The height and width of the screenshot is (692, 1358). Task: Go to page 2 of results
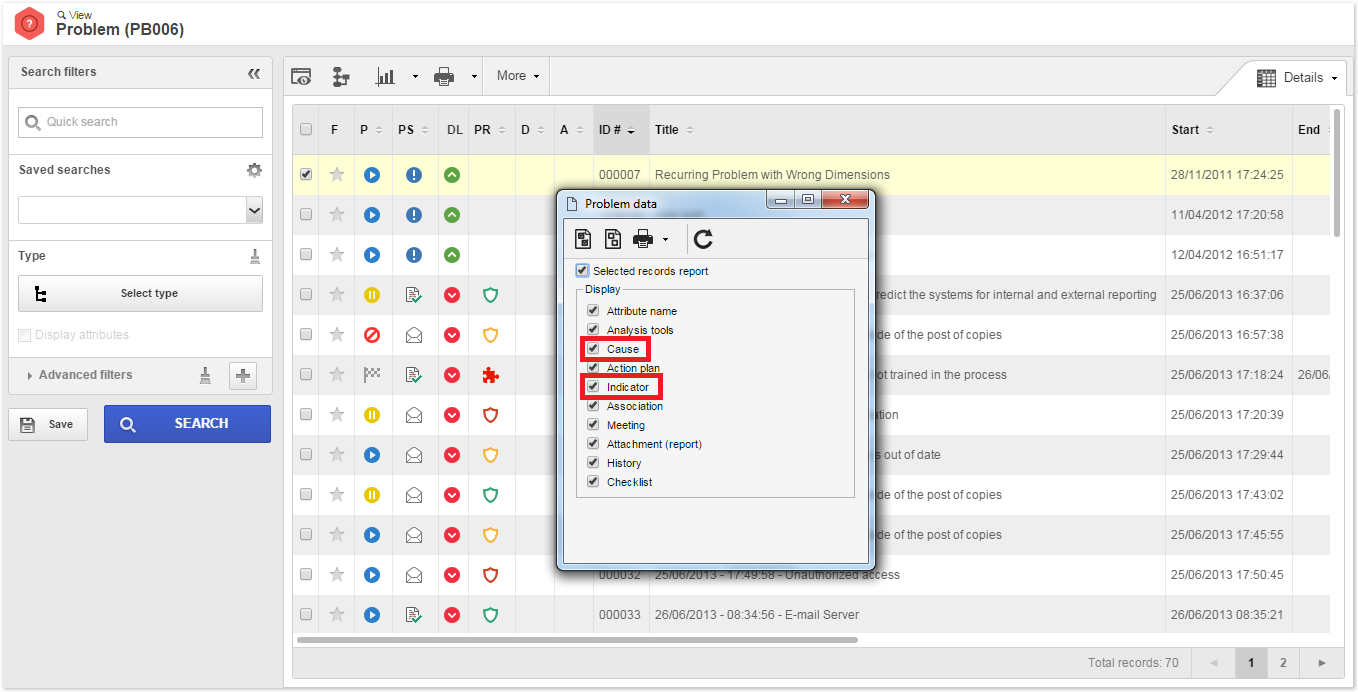click(x=1283, y=663)
